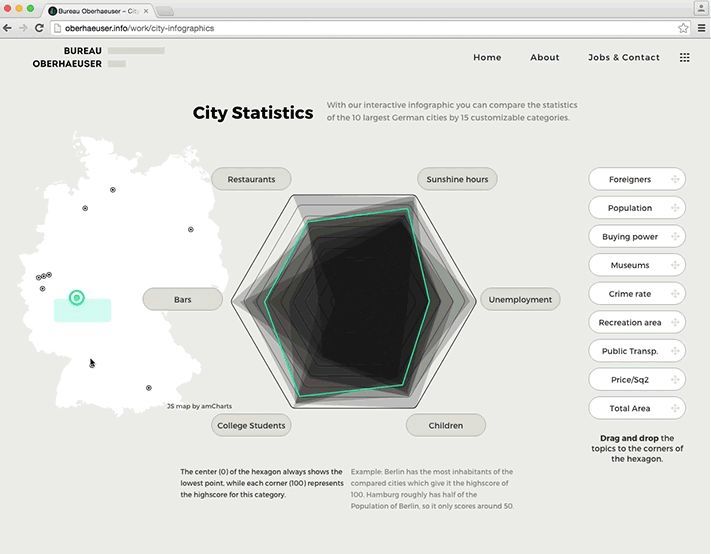The image size is (711, 554).
Task: Open the About page
Action: (545, 58)
